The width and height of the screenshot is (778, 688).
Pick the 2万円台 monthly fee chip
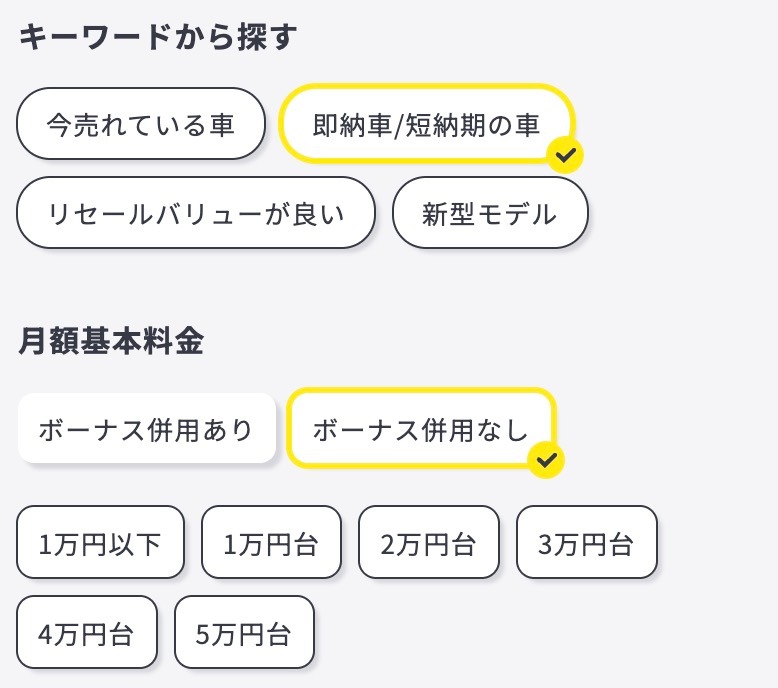coord(428,543)
